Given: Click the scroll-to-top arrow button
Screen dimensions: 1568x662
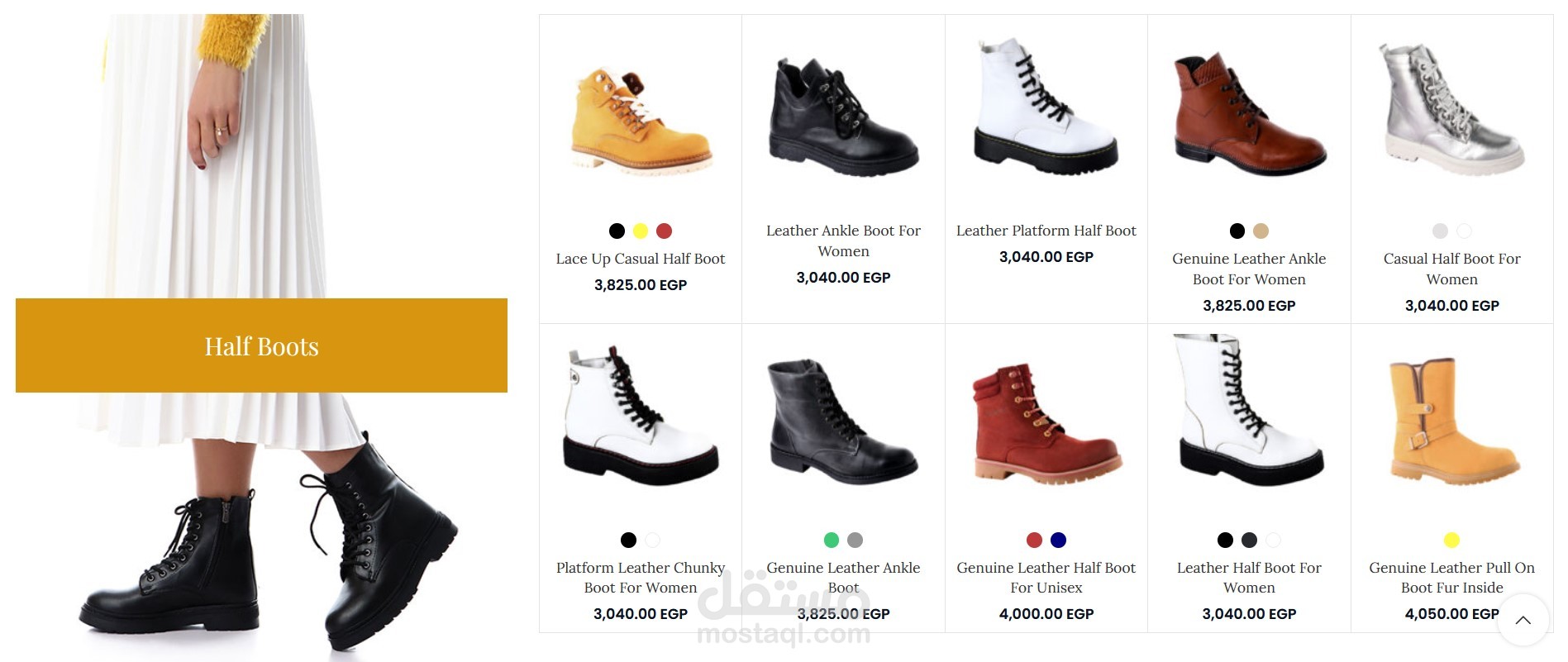Looking at the screenshot, I should tap(1523, 620).
